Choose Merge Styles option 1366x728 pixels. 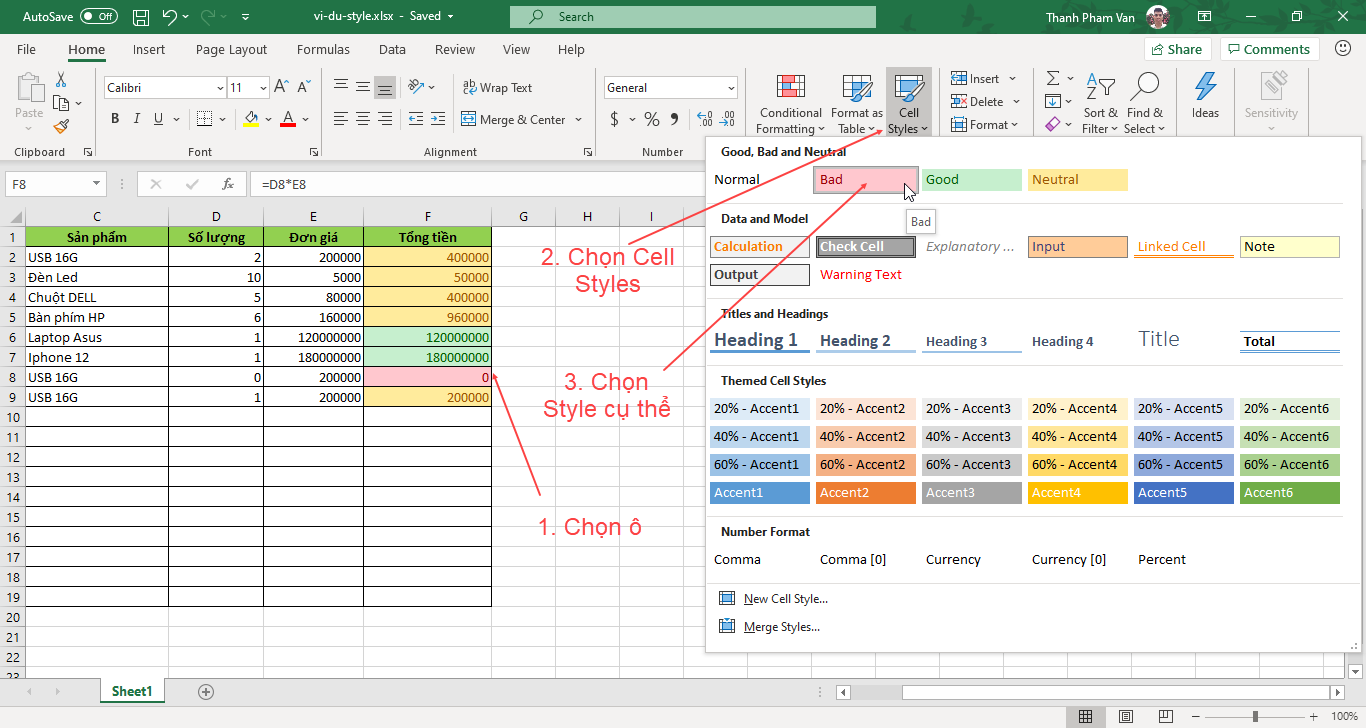770,626
